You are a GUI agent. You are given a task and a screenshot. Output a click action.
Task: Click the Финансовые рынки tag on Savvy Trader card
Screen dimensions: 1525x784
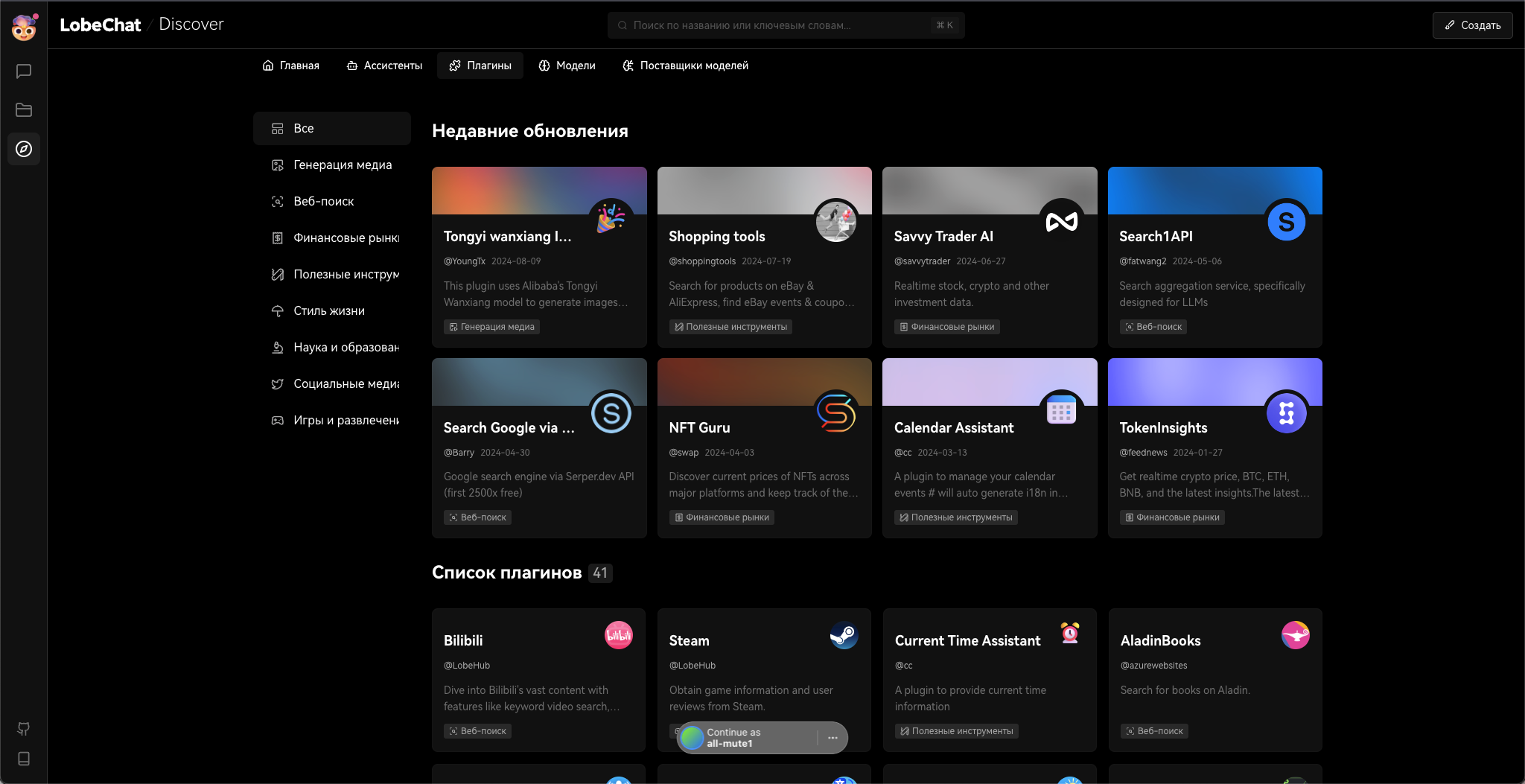[x=946, y=327]
